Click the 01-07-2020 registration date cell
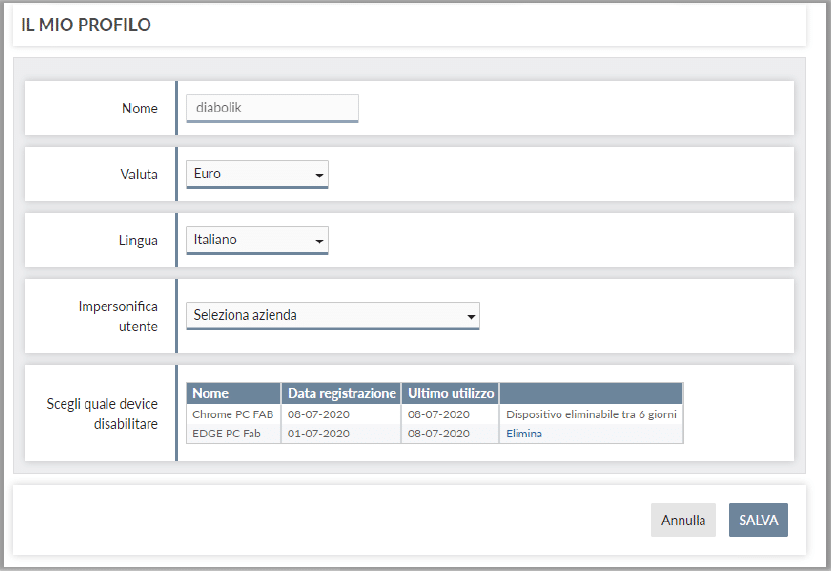Screen dimensions: 831x571 click(319, 433)
